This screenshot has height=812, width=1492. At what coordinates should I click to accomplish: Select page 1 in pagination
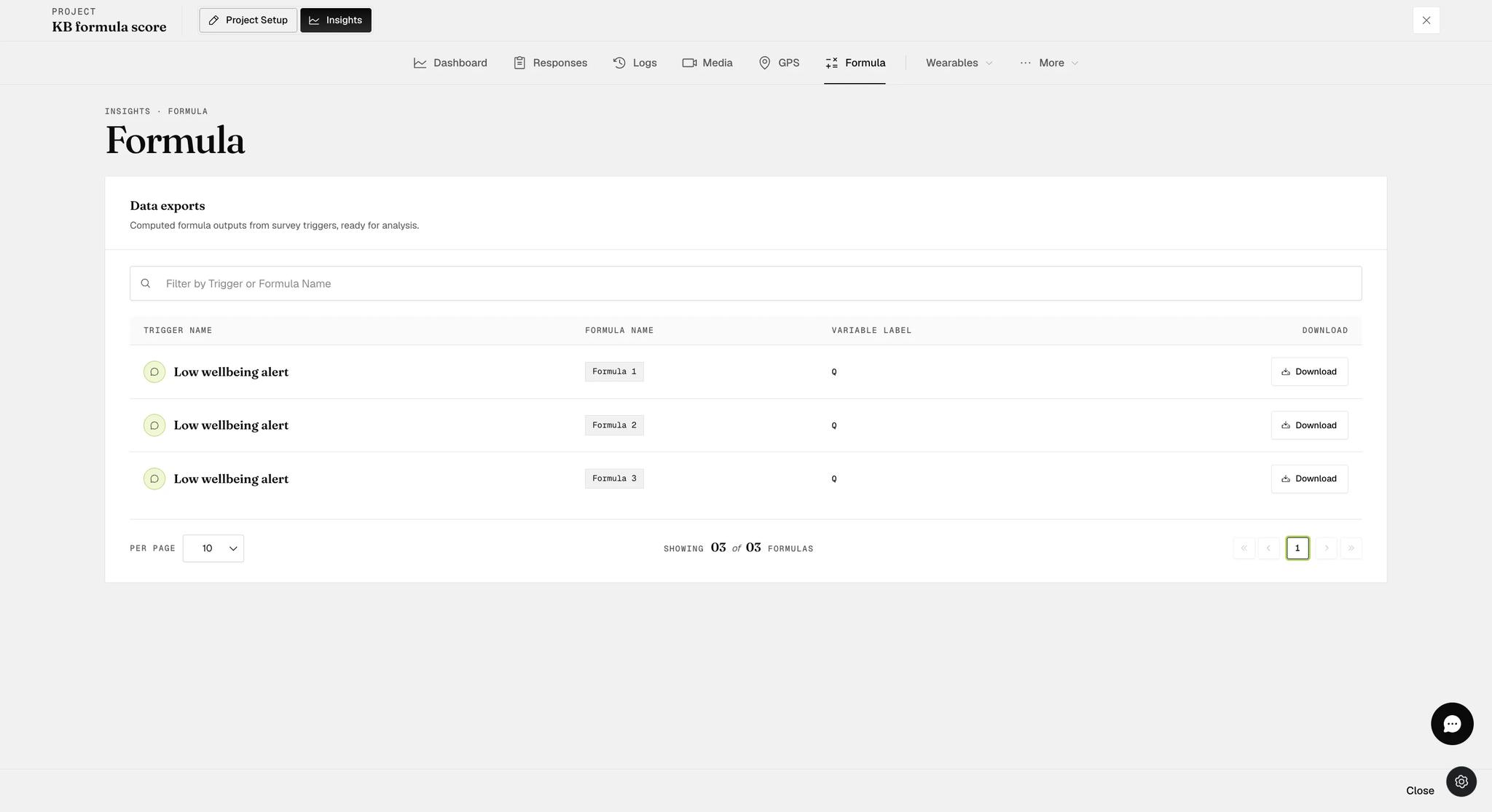coord(1297,548)
